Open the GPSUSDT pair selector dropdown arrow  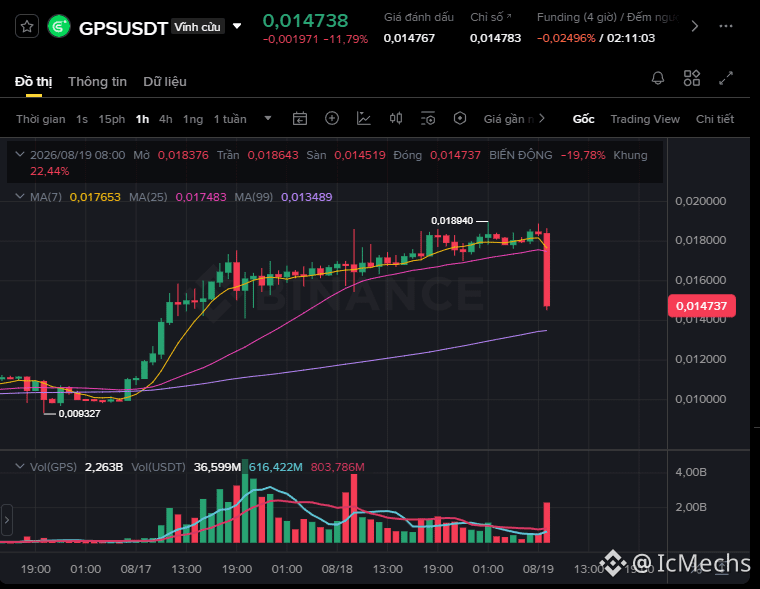coord(237,26)
